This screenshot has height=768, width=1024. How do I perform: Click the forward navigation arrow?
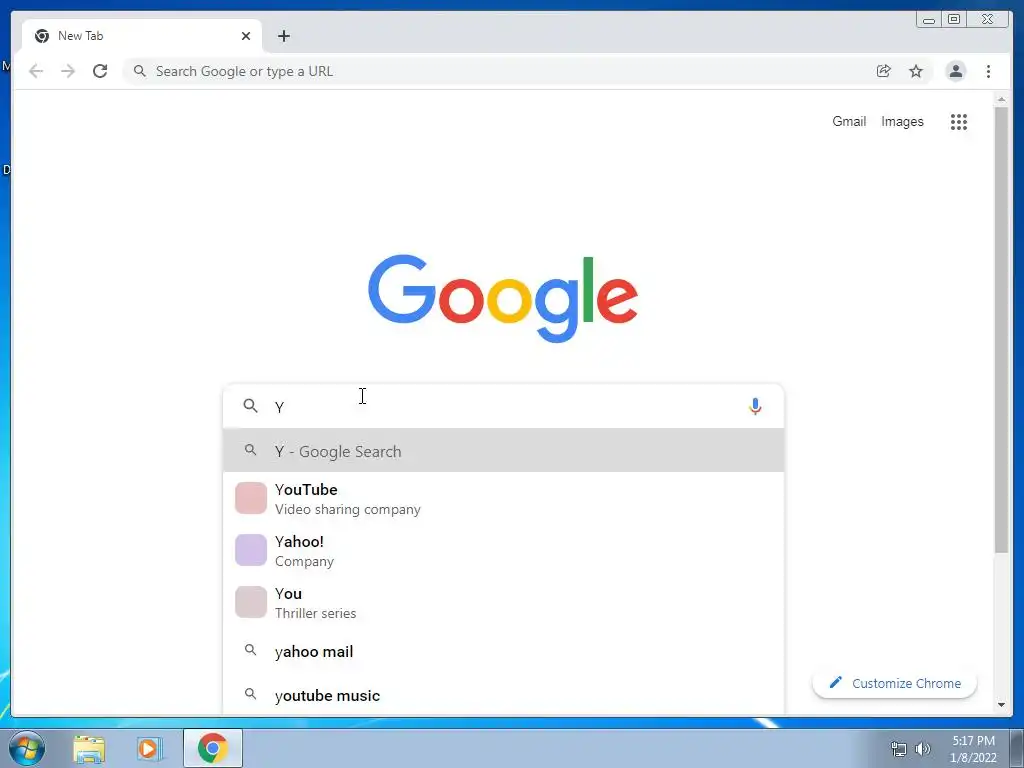pos(68,71)
